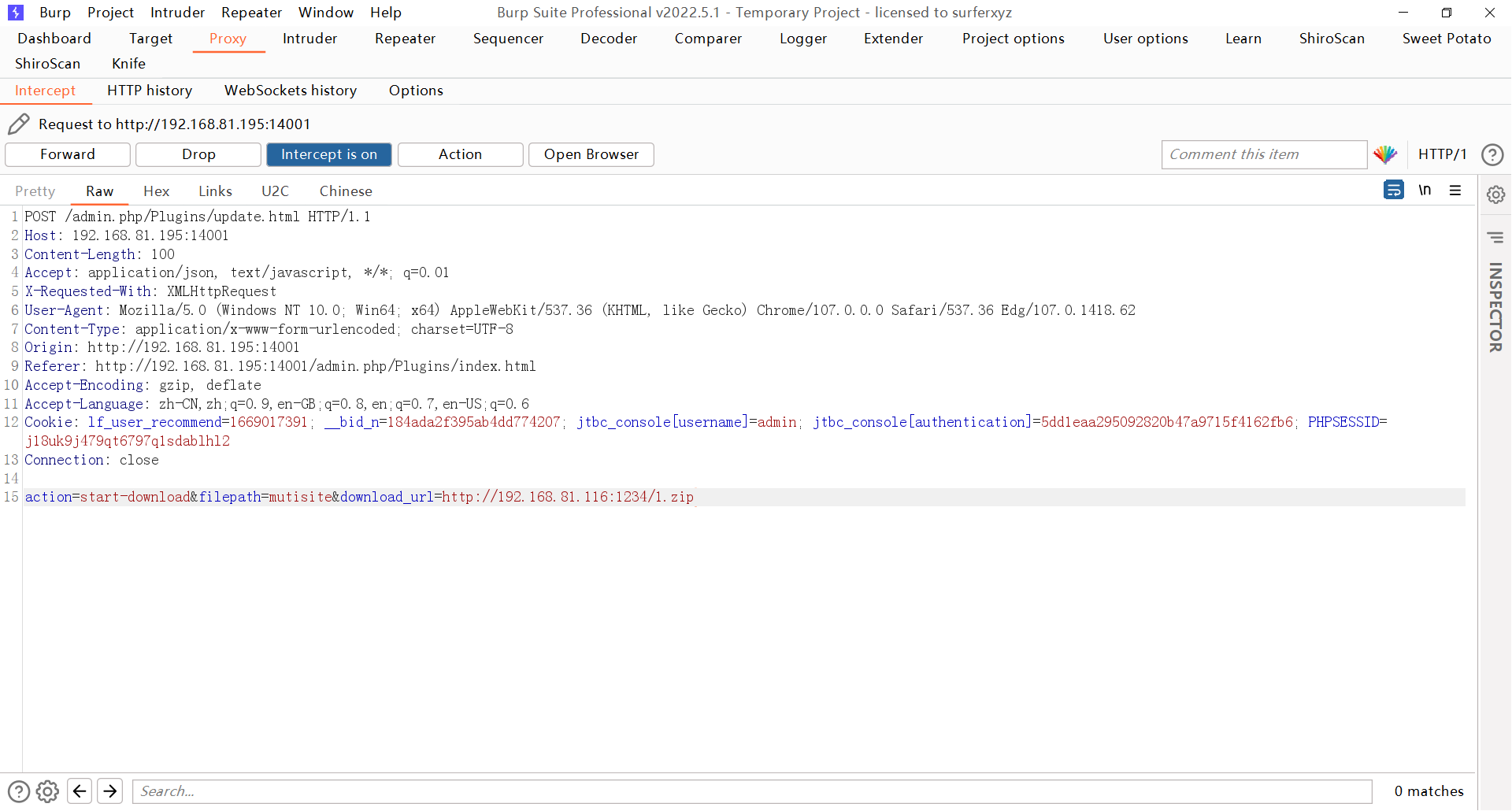1512x811 pixels.
Task: Switch to the Learn tab
Action: [x=1243, y=39]
